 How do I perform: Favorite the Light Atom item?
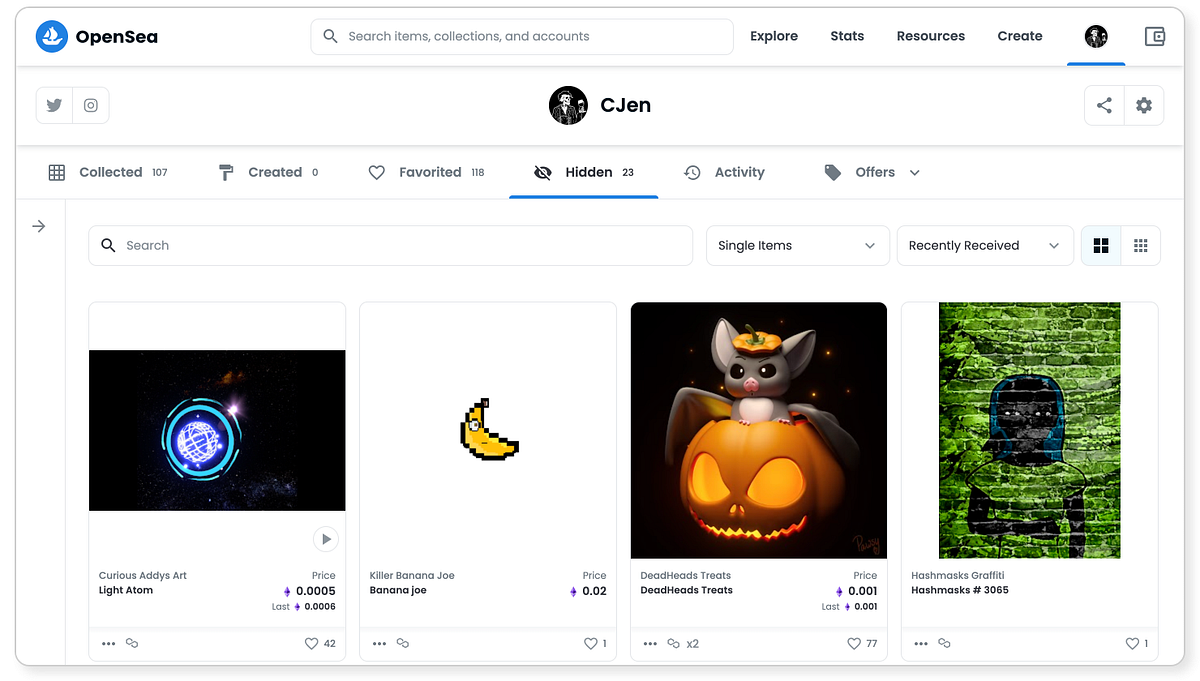click(312, 644)
